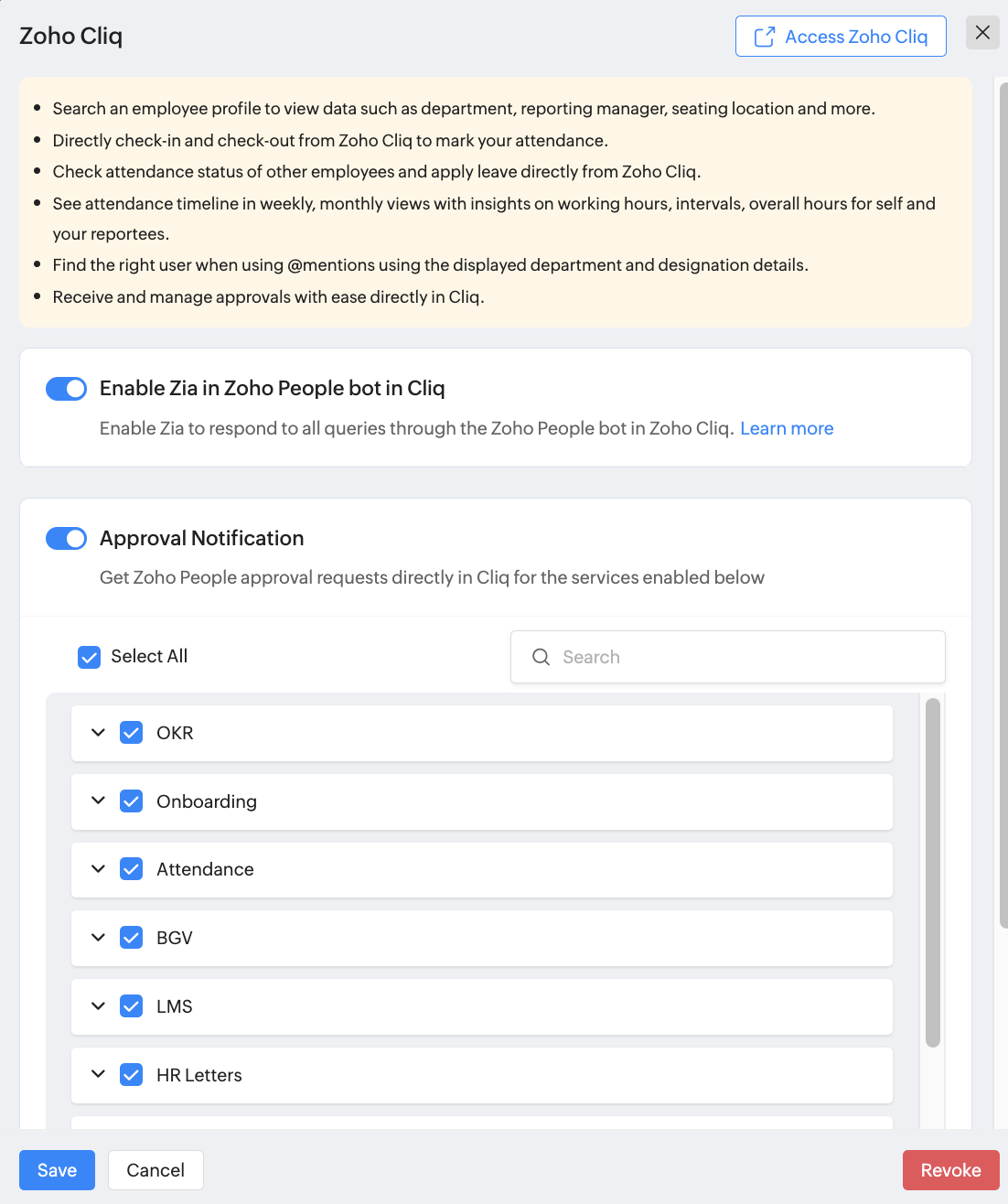The height and width of the screenshot is (1204, 1008).
Task: Click 'Check attendance status' bullet text
Action: 377,171
